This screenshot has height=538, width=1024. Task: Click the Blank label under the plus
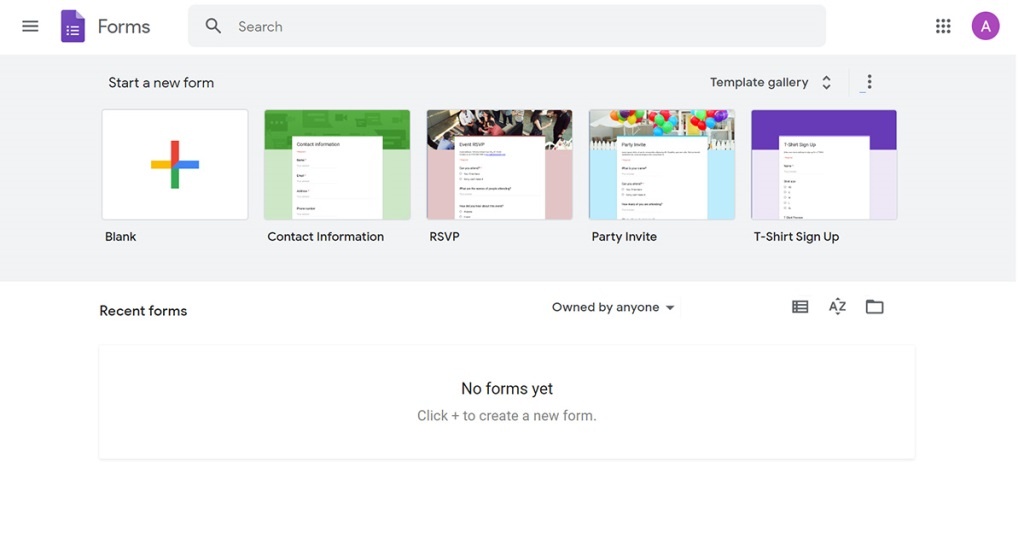pos(121,237)
